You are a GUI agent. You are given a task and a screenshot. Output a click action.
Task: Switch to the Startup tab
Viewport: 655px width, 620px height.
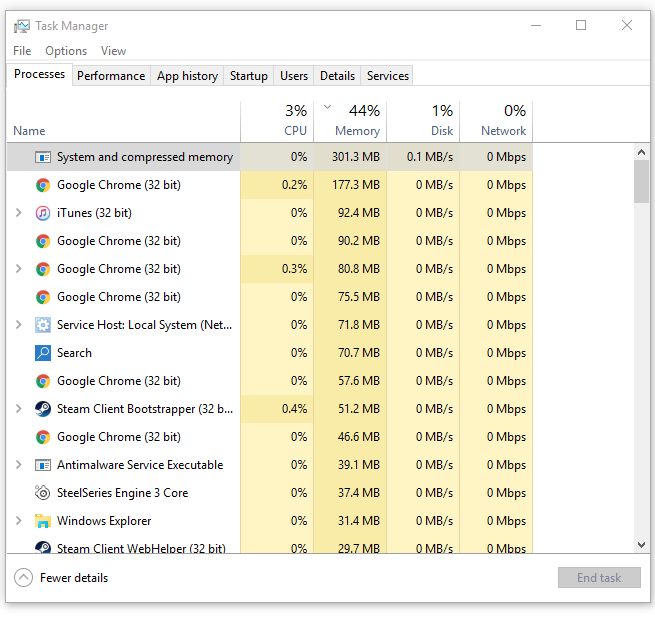pos(249,76)
